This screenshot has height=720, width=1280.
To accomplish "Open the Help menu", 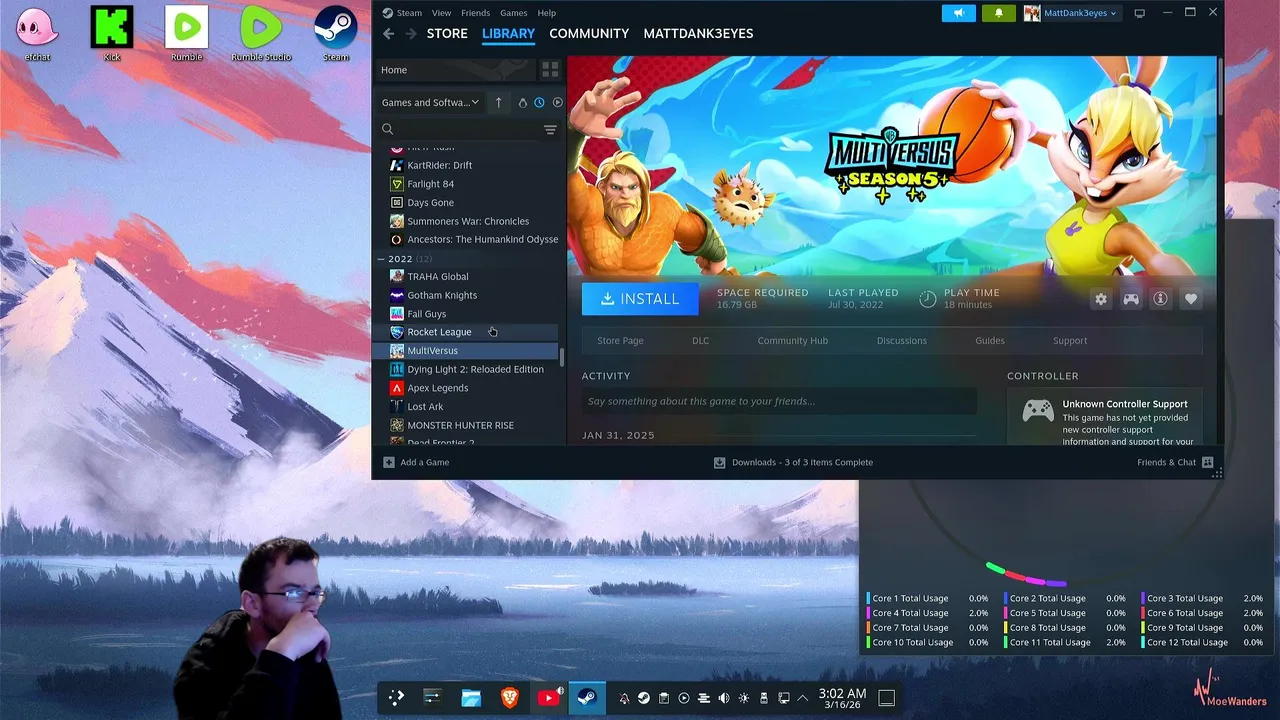I will point(547,13).
